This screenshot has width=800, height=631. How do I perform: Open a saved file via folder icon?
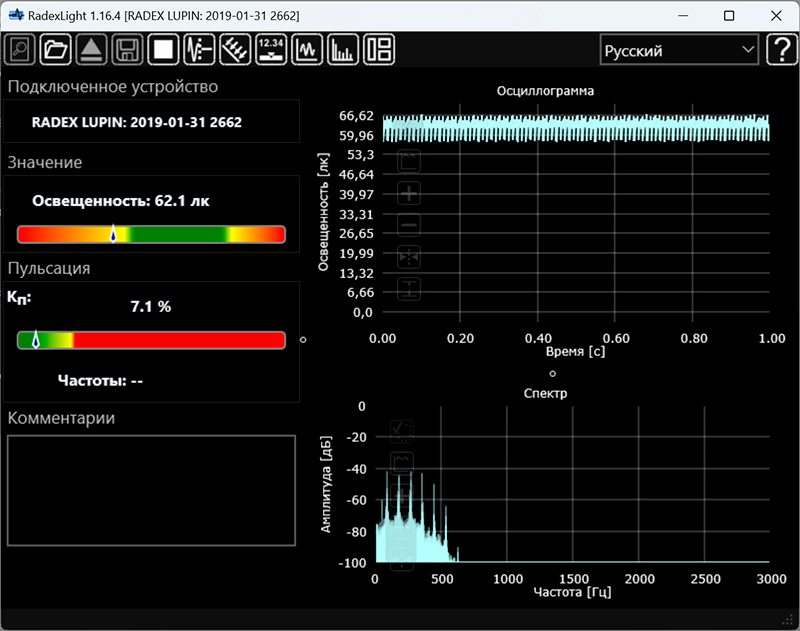(x=56, y=49)
